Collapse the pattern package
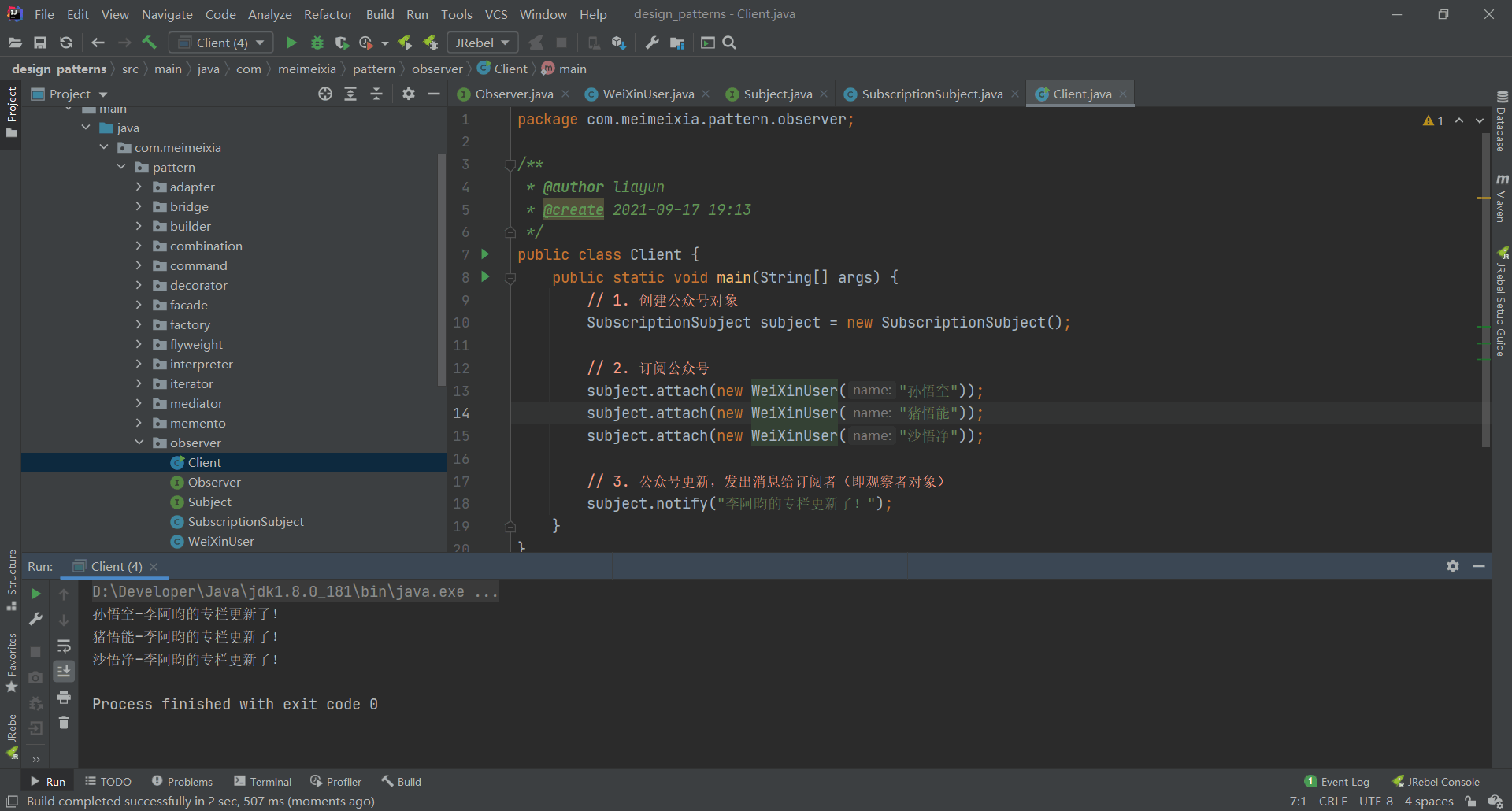Image resolution: width=1512 pixels, height=811 pixels. tap(121, 167)
